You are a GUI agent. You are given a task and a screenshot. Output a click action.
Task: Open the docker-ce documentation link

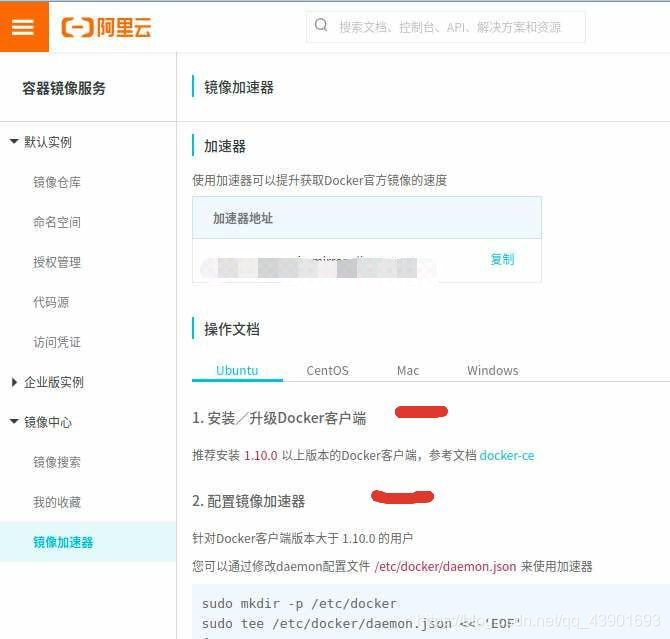507,456
